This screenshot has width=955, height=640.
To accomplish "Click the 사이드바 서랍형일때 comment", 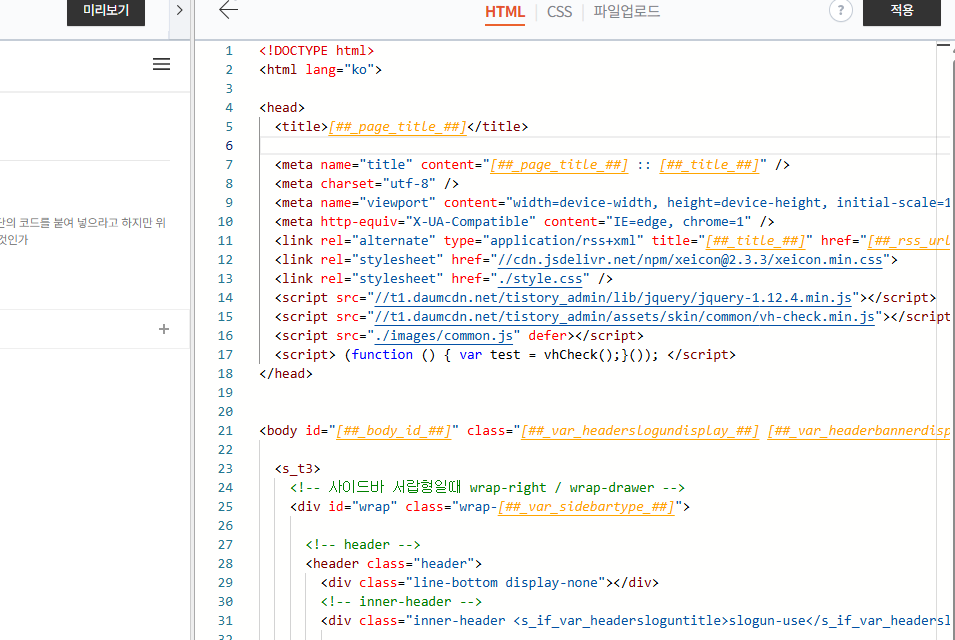I will tap(487, 488).
